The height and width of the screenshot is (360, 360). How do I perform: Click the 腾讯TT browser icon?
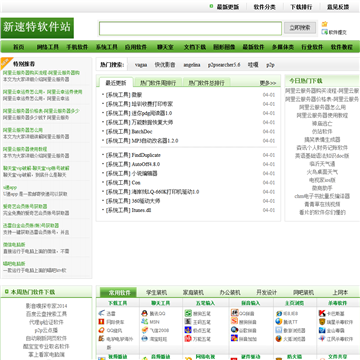(x=279, y=322)
